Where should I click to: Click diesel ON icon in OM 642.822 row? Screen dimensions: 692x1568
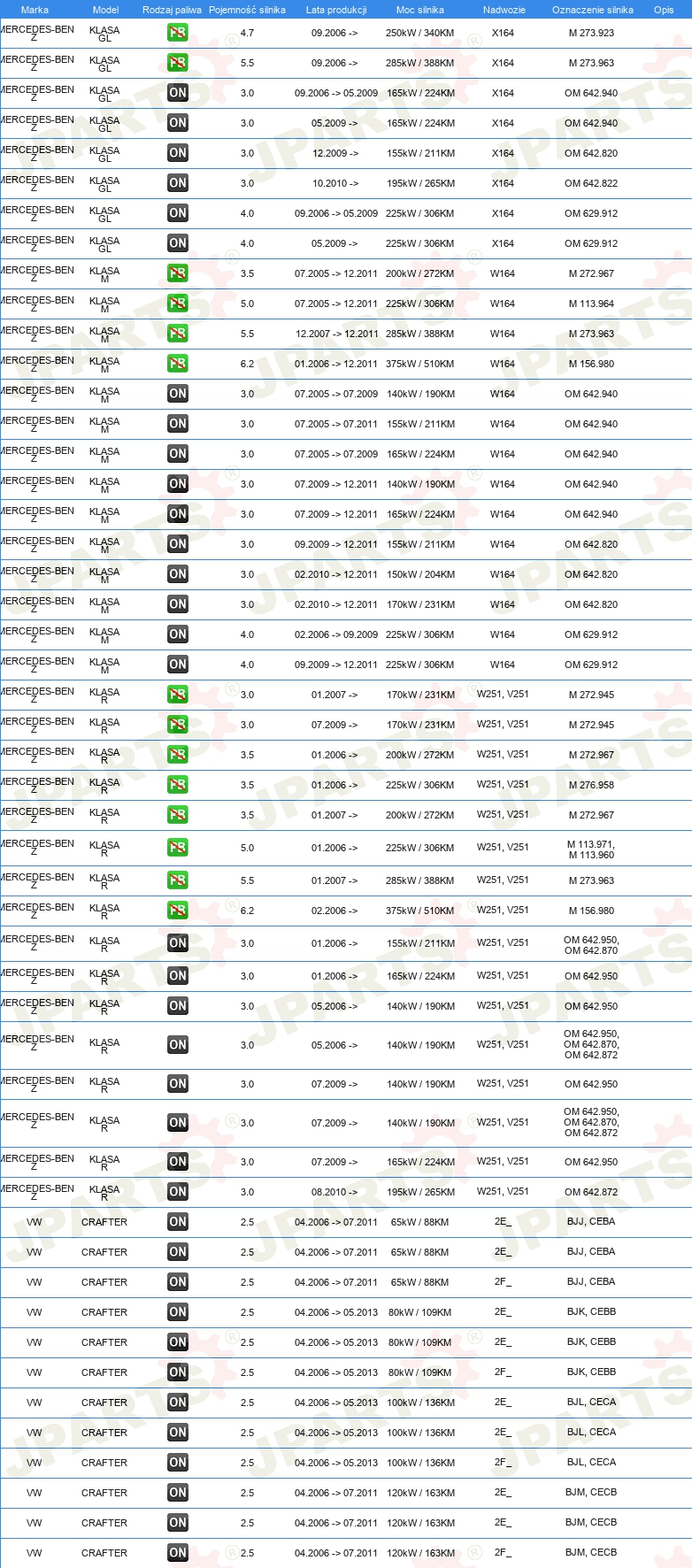[178, 183]
